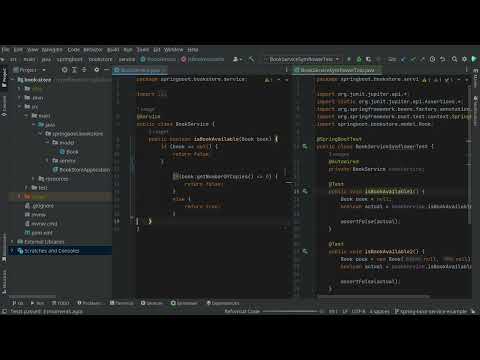Show Git history clock icon

[432, 59]
